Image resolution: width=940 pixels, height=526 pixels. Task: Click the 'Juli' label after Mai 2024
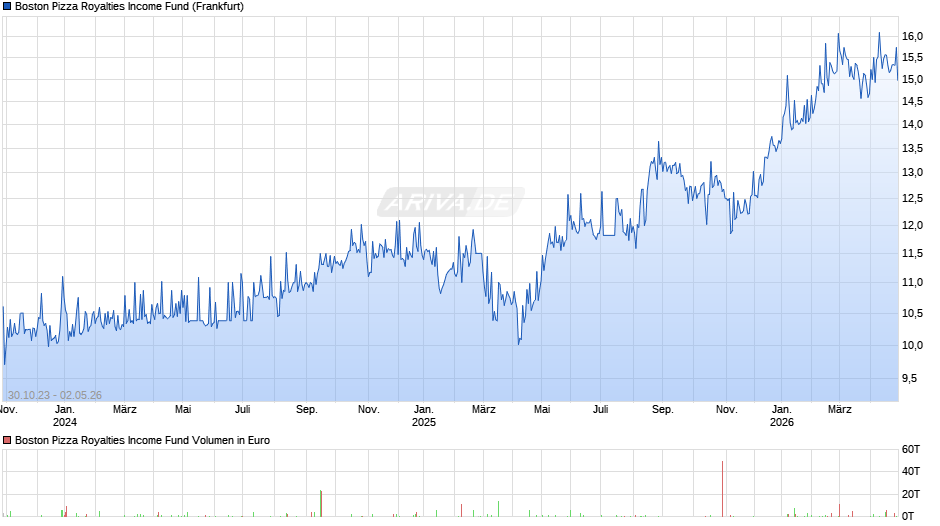(242, 409)
